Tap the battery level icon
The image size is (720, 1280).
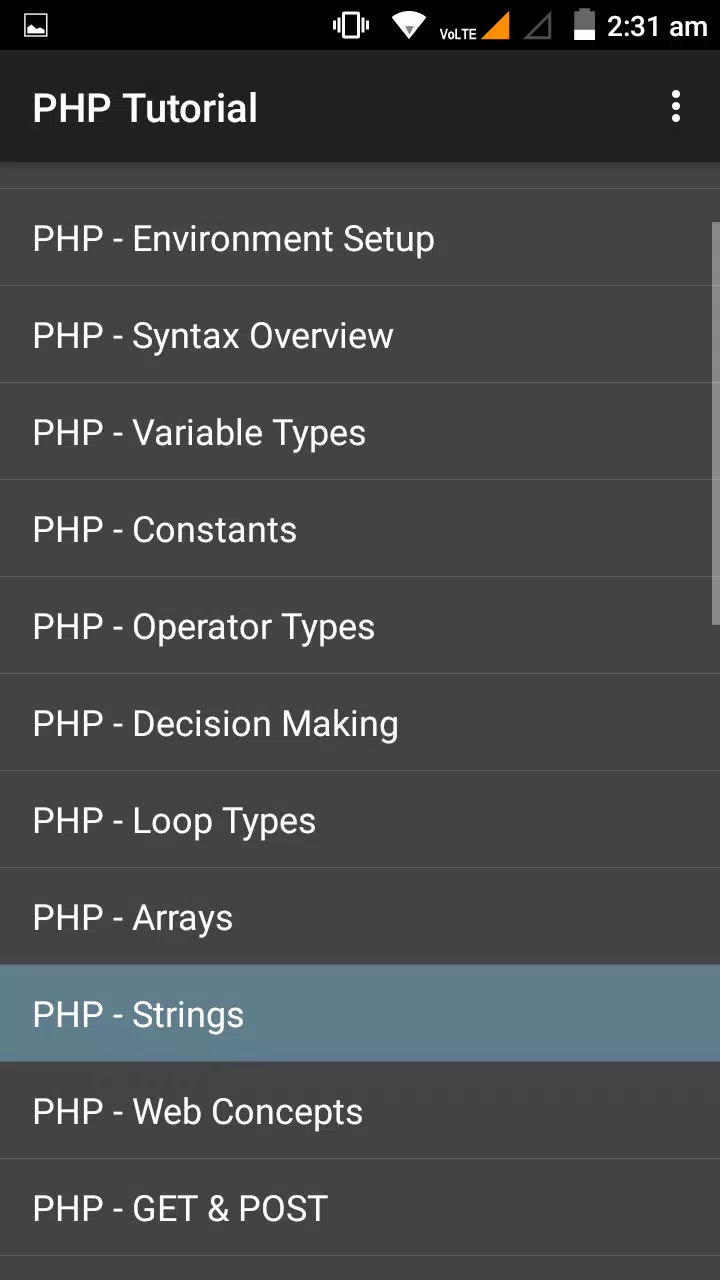tap(584, 25)
